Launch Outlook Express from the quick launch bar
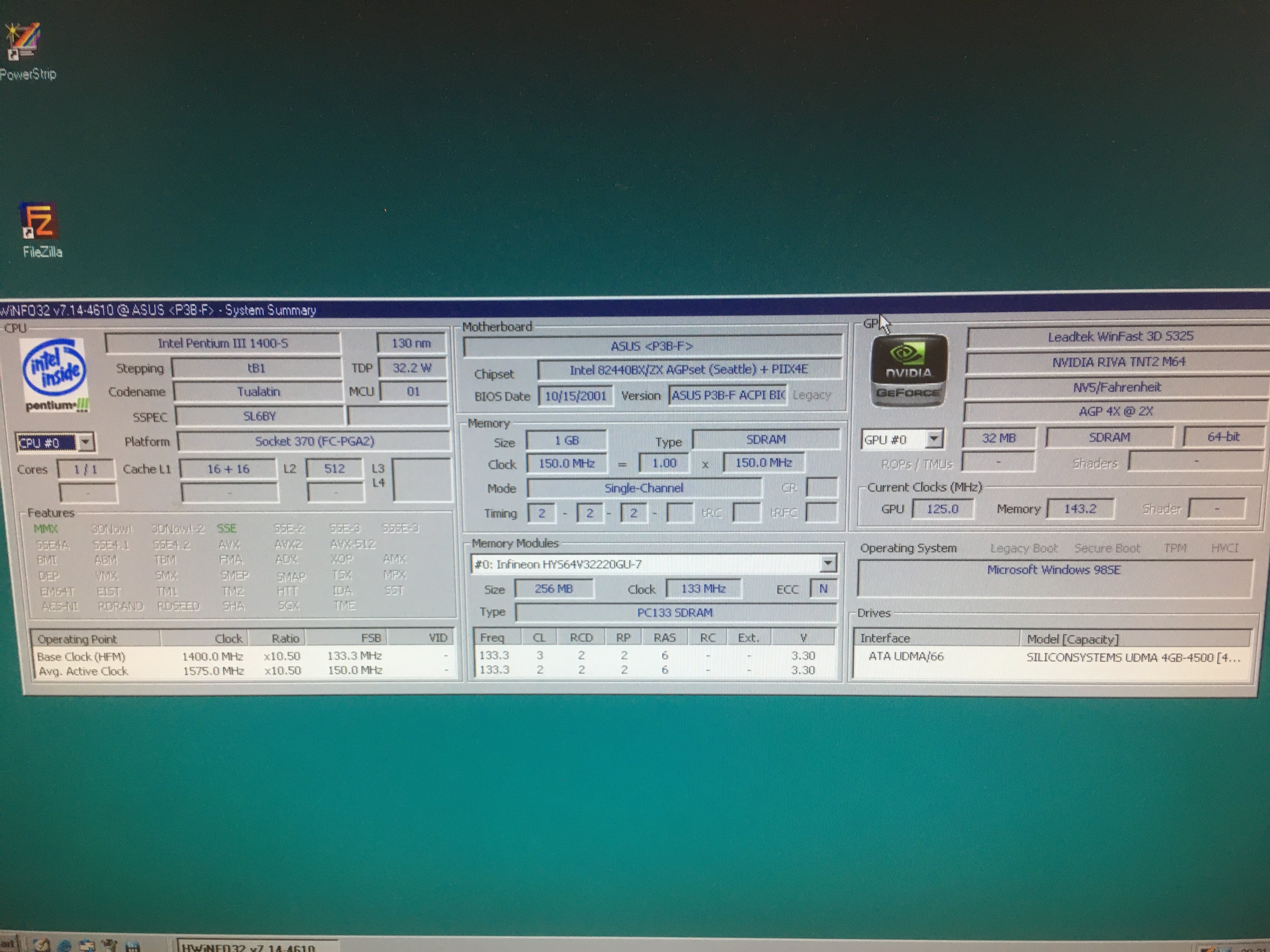The width and height of the screenshot is (1270, 952). point(87,947)
